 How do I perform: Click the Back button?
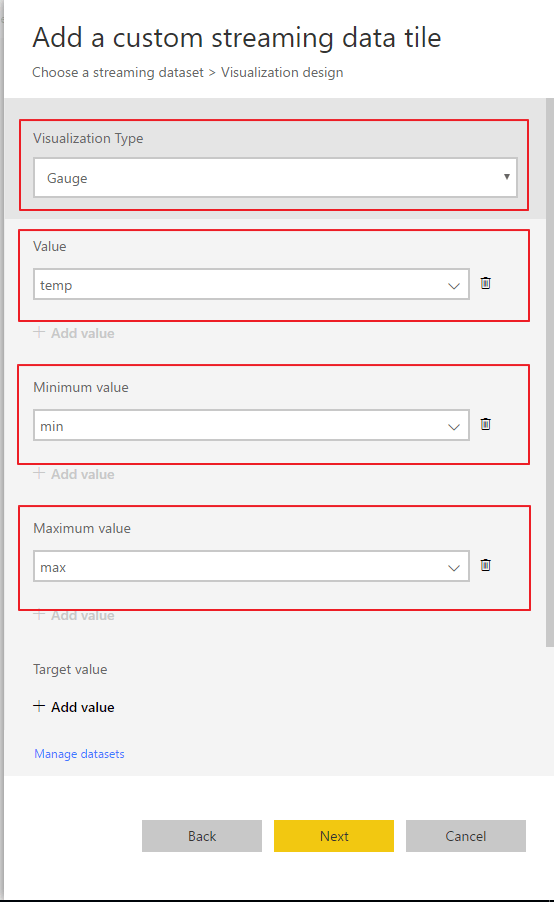[x=202, y=836]
